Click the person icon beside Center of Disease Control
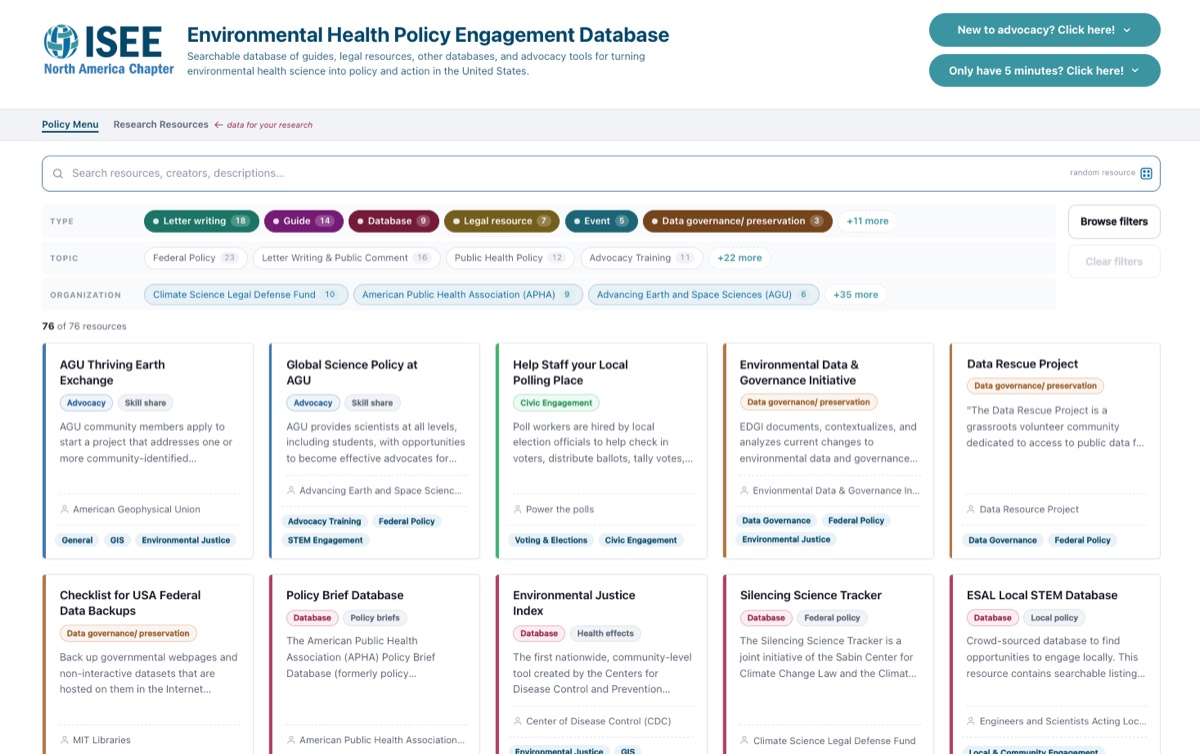The image size is (1200, 754). click(x=517, y=721)
